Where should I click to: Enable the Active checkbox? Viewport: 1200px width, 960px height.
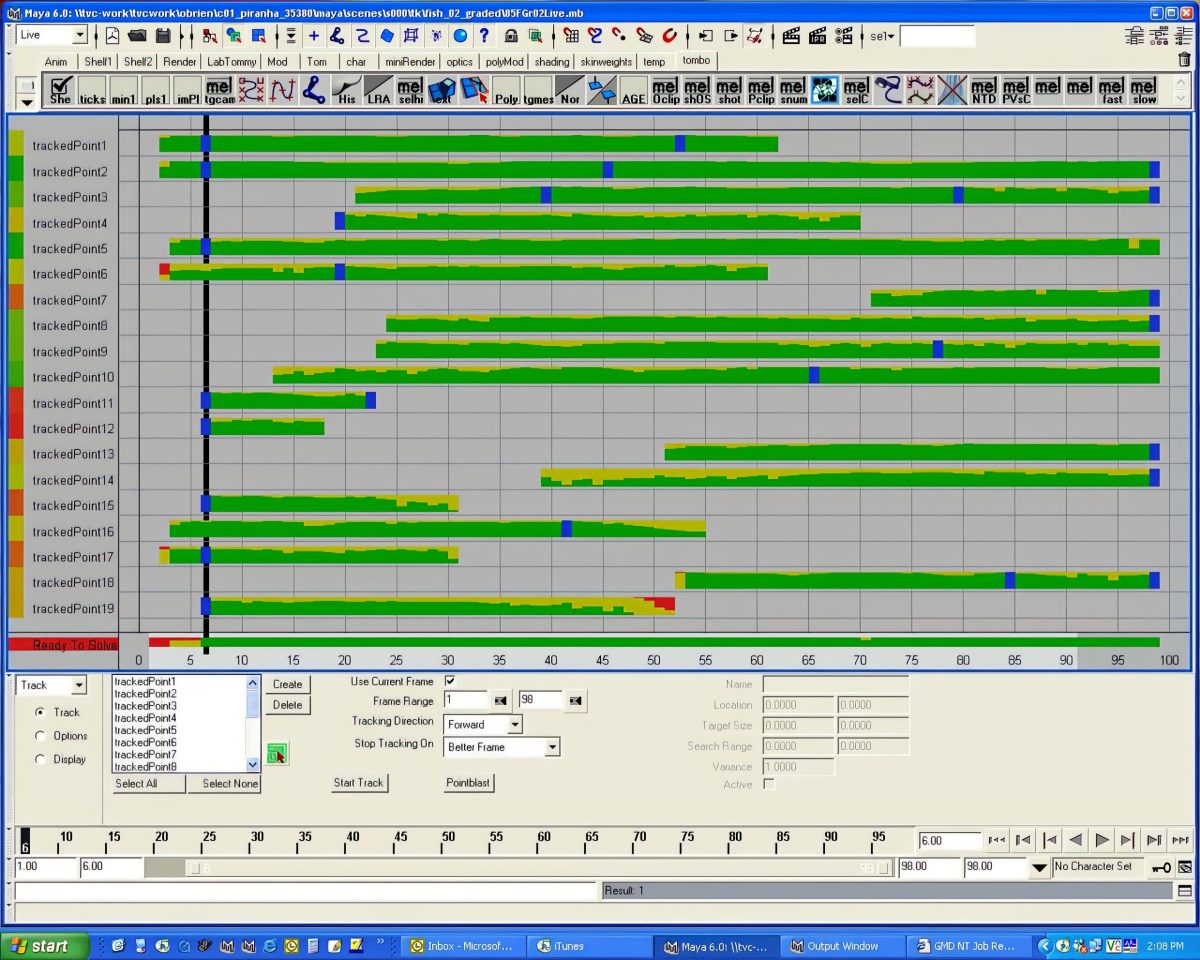[767, 785]
